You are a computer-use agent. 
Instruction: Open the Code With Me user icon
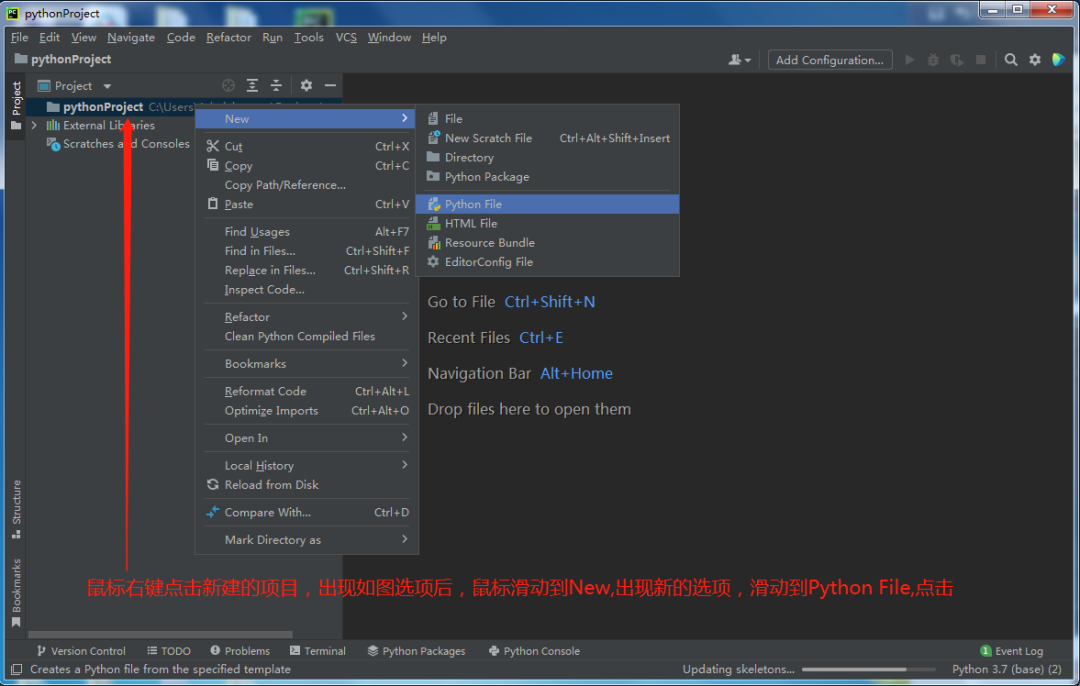(x=739, y=60)
